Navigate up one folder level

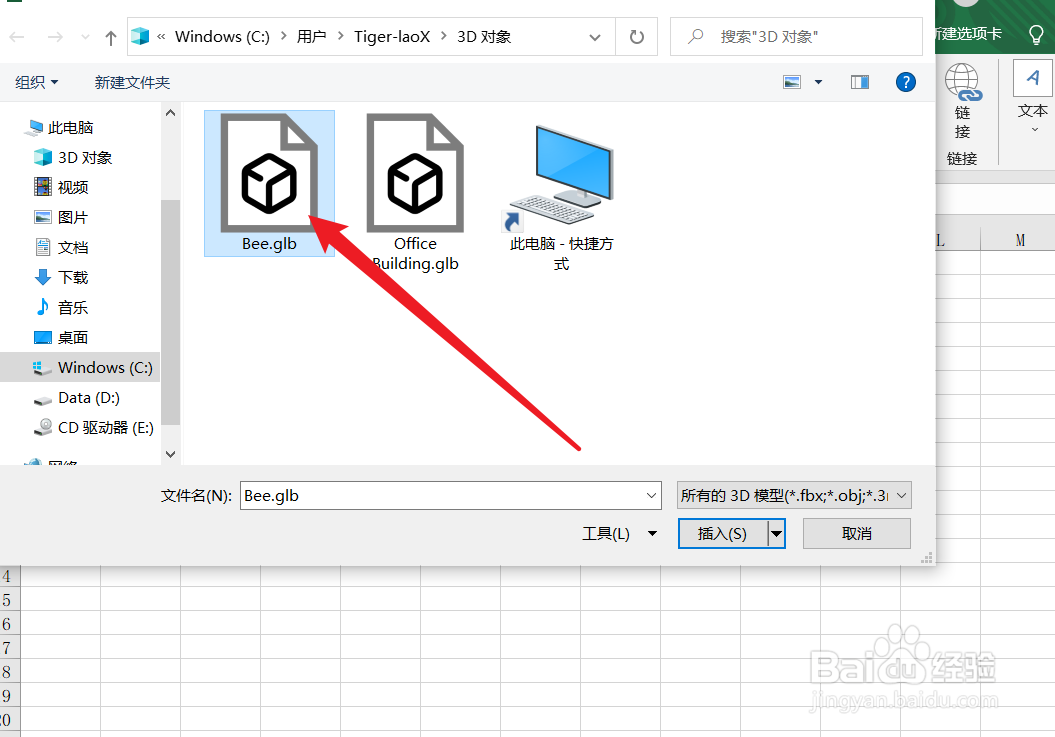pos(110,36)
